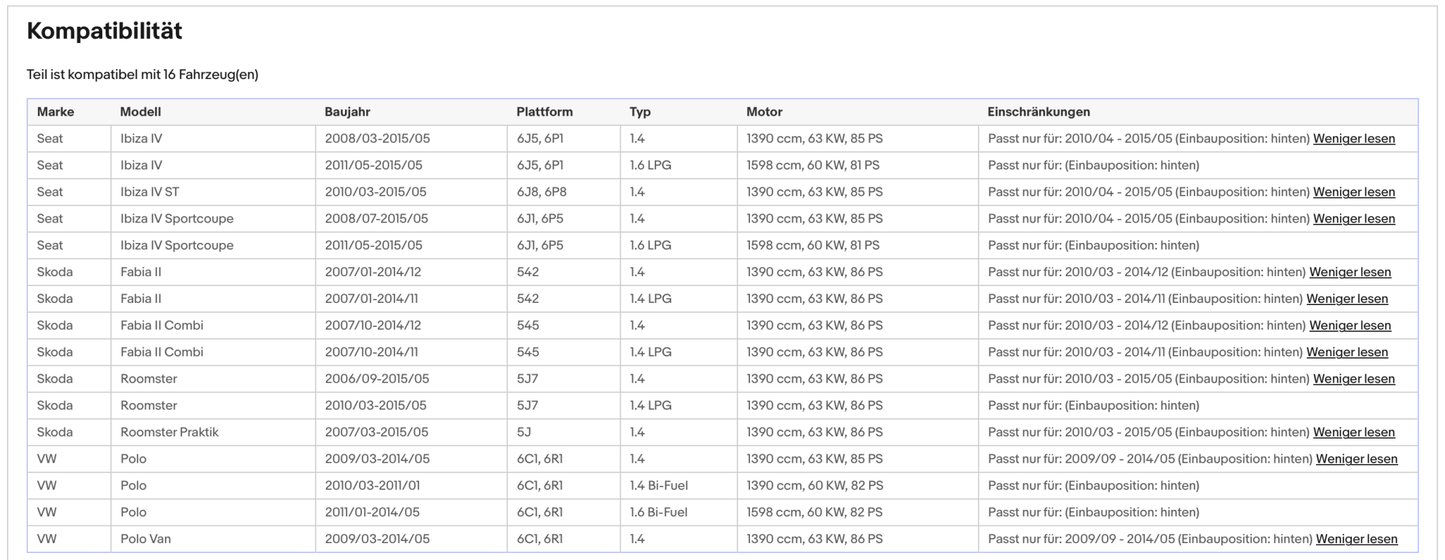This screenshot has width=1445, height=560.
Task: Collapse restrictions in Skoda Roomster 1.4 row
Action: pyautogui.click(x=1353, y=379)
